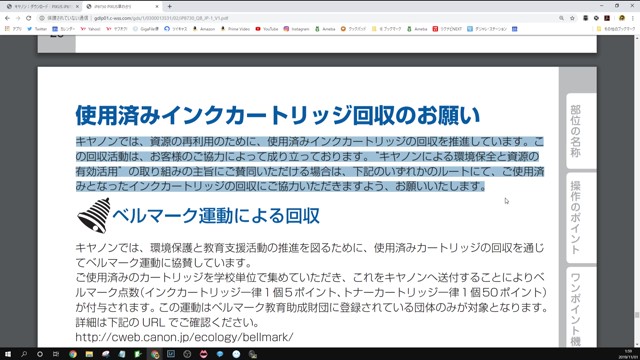The width and height of the screenshot is (640, 360).
Task: Open the Chrome three-dot menu
Action: [x=633, y=18]
